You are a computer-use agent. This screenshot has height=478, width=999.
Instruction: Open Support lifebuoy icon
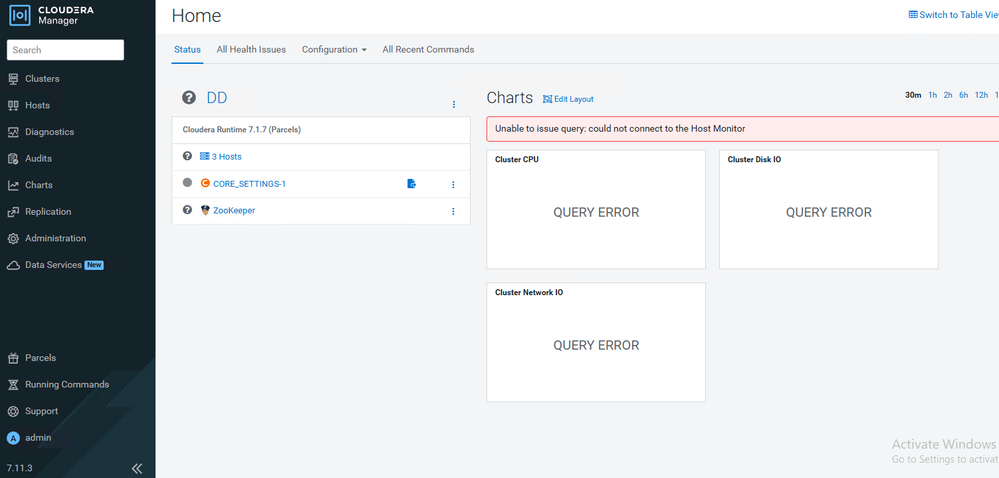(13, 412)
